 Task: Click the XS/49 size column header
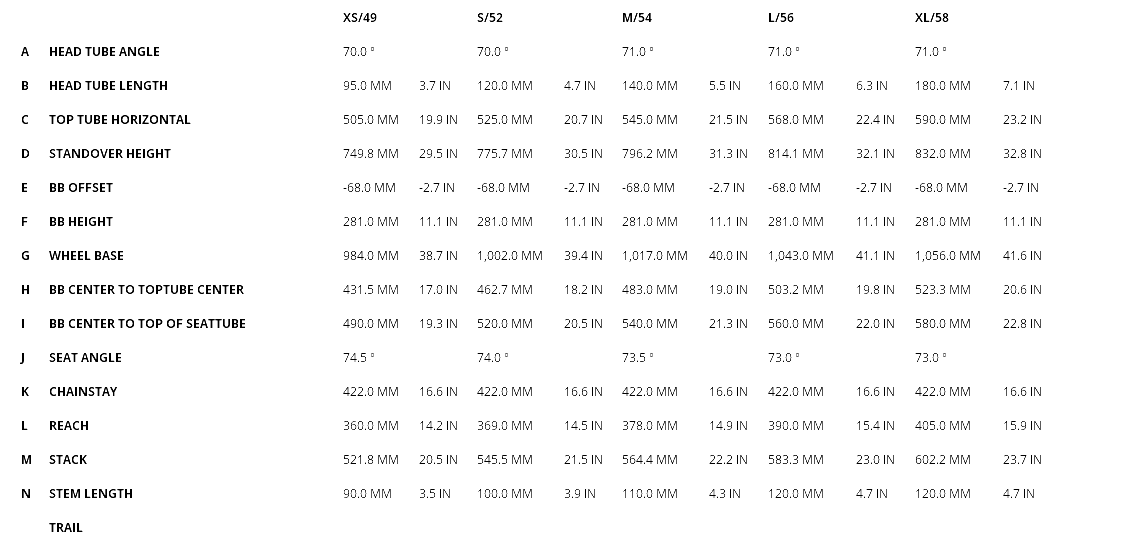pos(360,18)
